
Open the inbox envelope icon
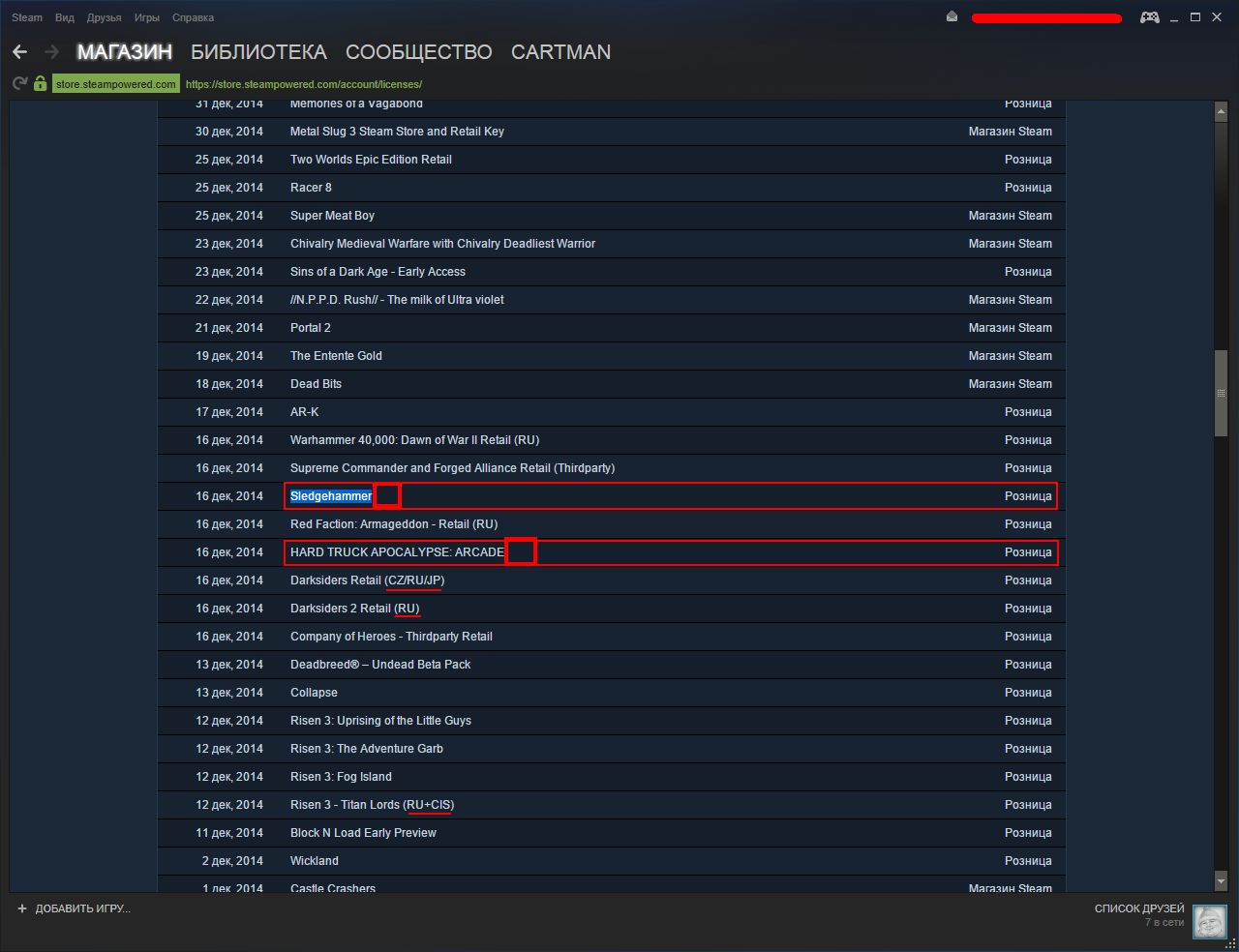click(952, 17)
